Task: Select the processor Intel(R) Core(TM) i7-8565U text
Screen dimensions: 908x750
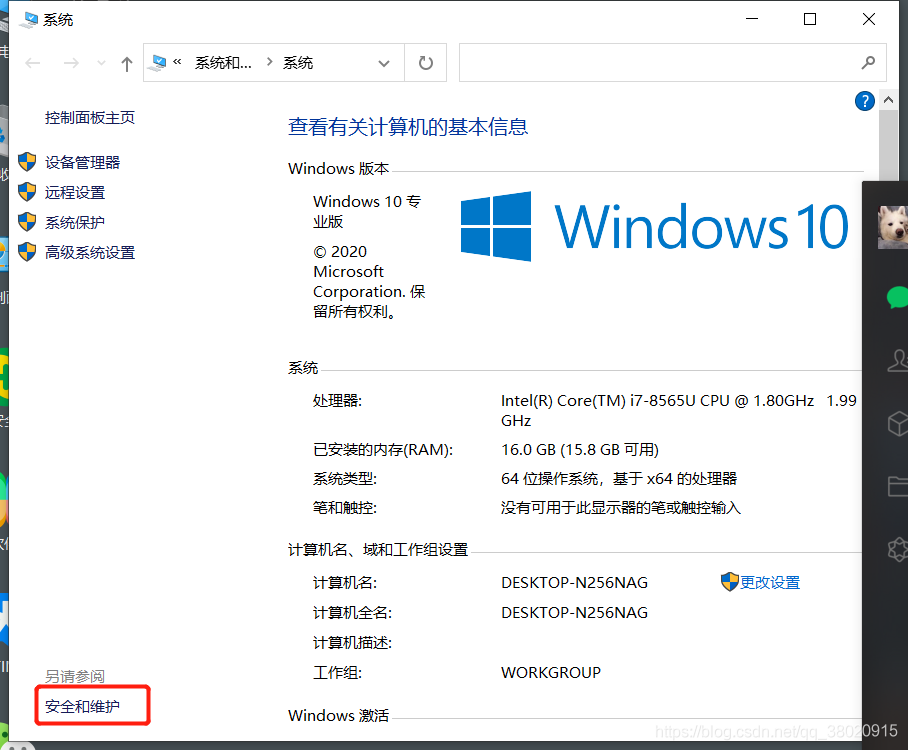Action: (679, 410)
